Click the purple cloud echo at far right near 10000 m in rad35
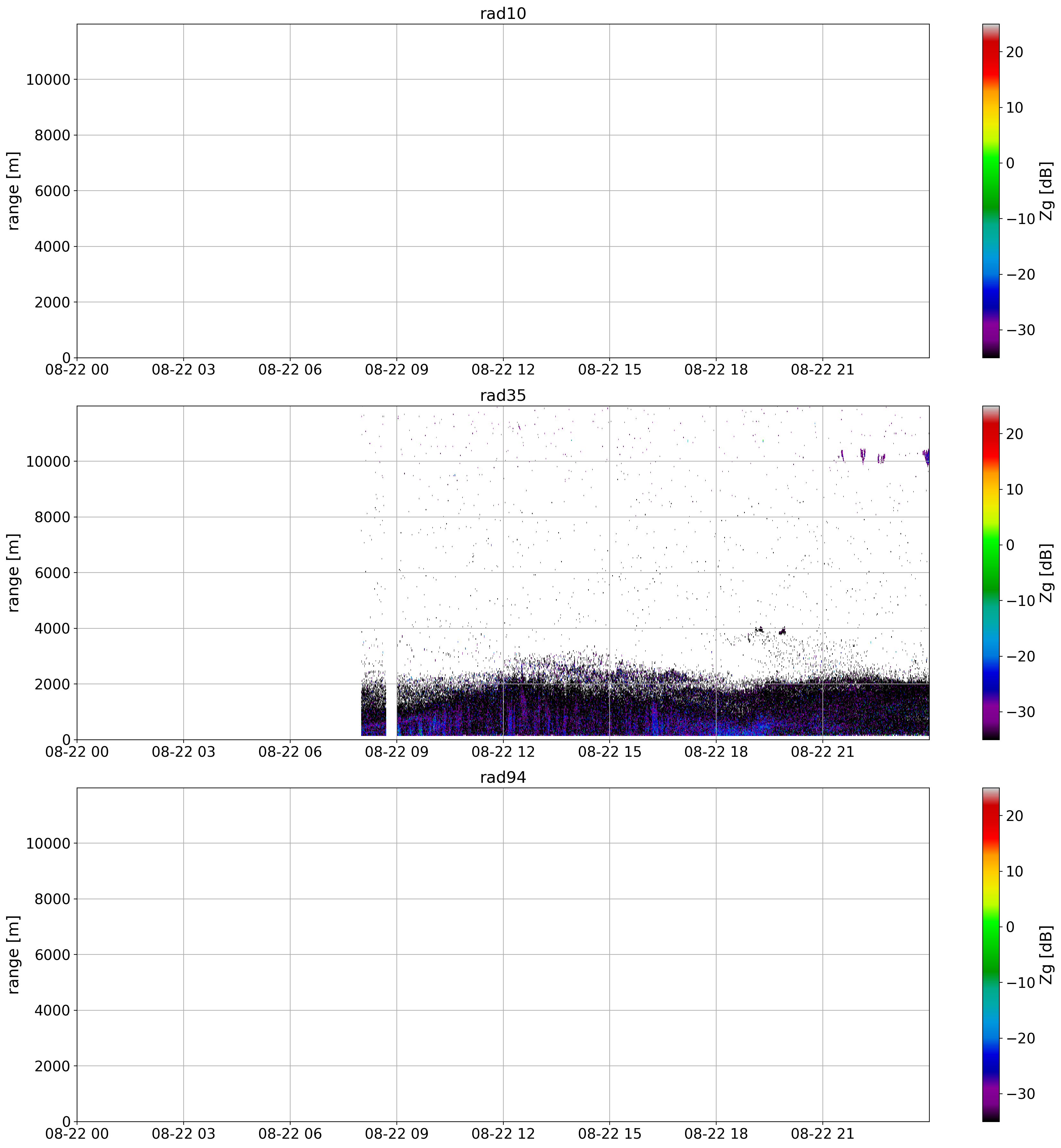1061x1148 pixels. (926, 457)
